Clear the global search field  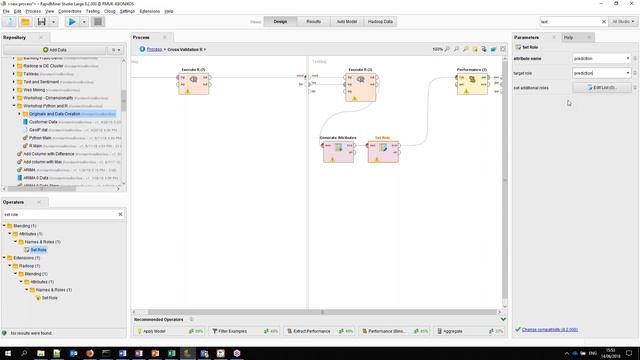(x=604, y=22)
